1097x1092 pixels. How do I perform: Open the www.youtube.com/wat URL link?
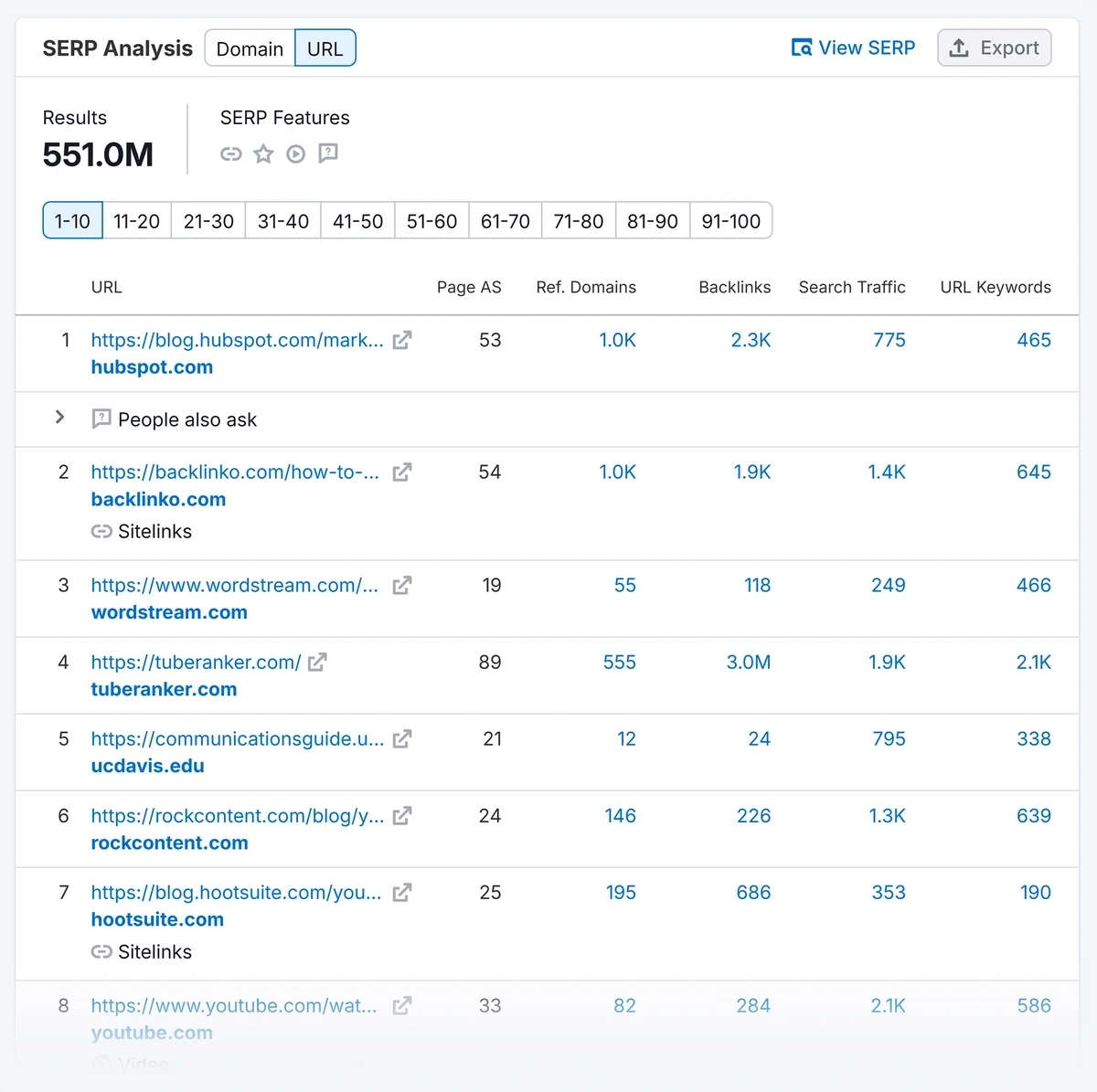234,1006
